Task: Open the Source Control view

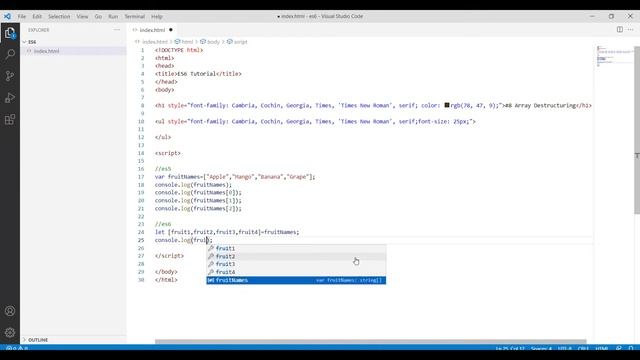Action: pos(10,76)
